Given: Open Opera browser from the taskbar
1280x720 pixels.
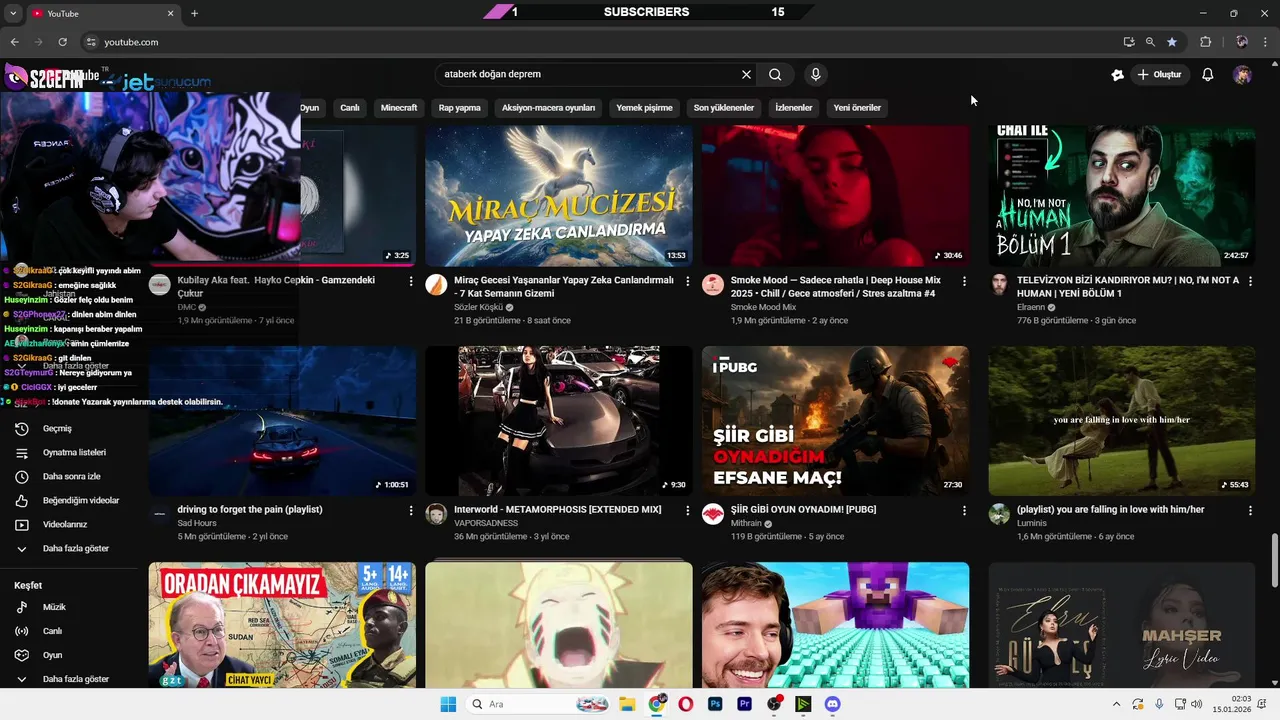Looking at the screenshot, I should point(686,704).
